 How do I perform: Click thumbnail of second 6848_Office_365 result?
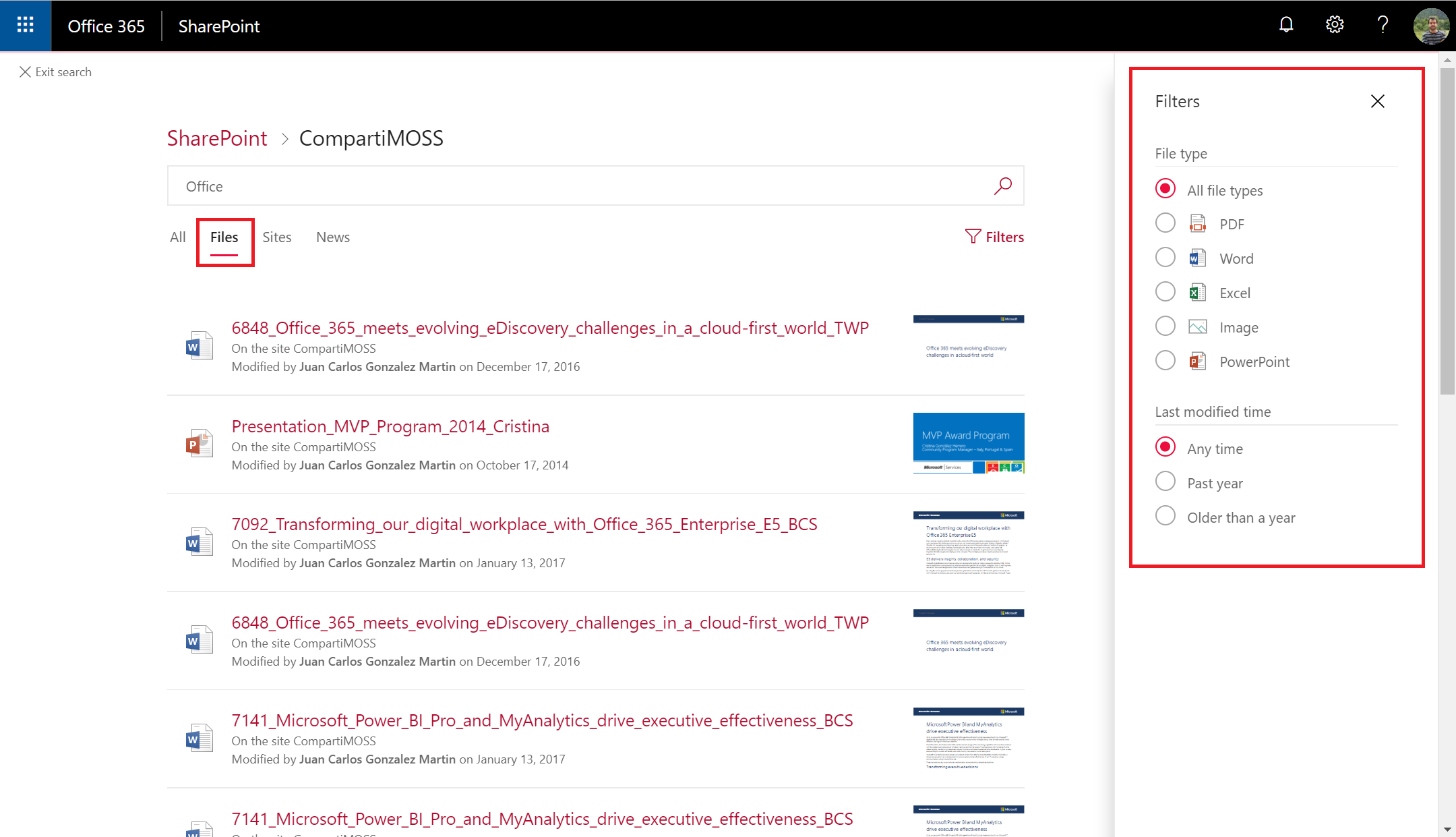969,640
